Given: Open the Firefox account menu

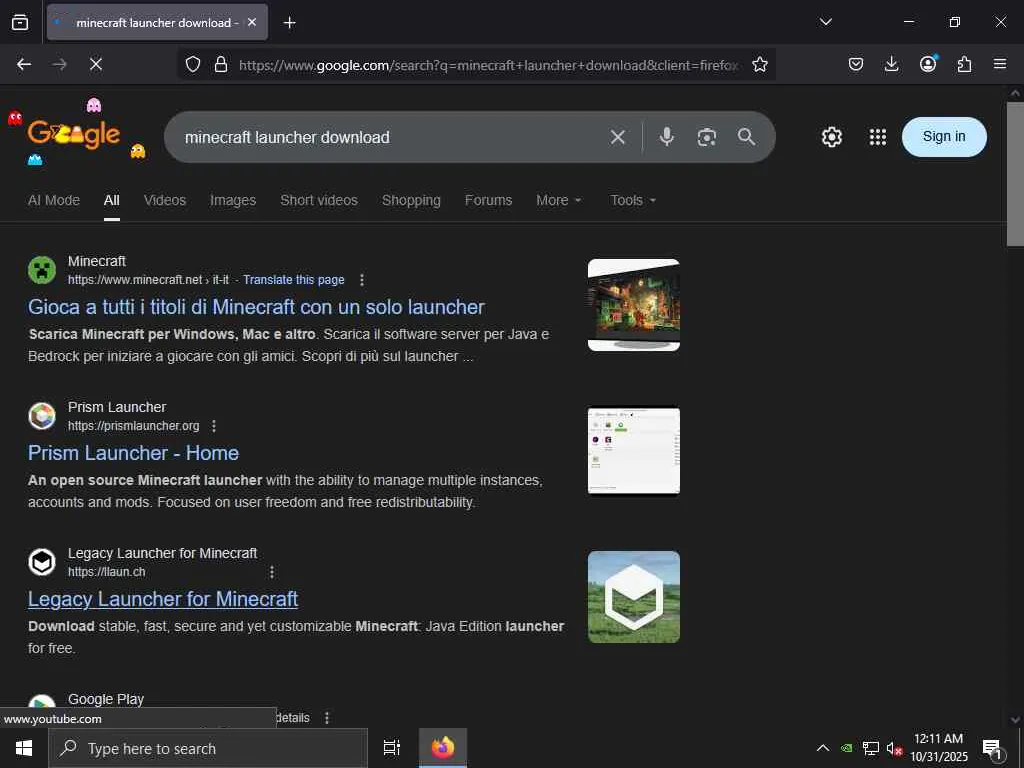Looking at the screenshot, I should pyautogui.click(x=928, y=63).
